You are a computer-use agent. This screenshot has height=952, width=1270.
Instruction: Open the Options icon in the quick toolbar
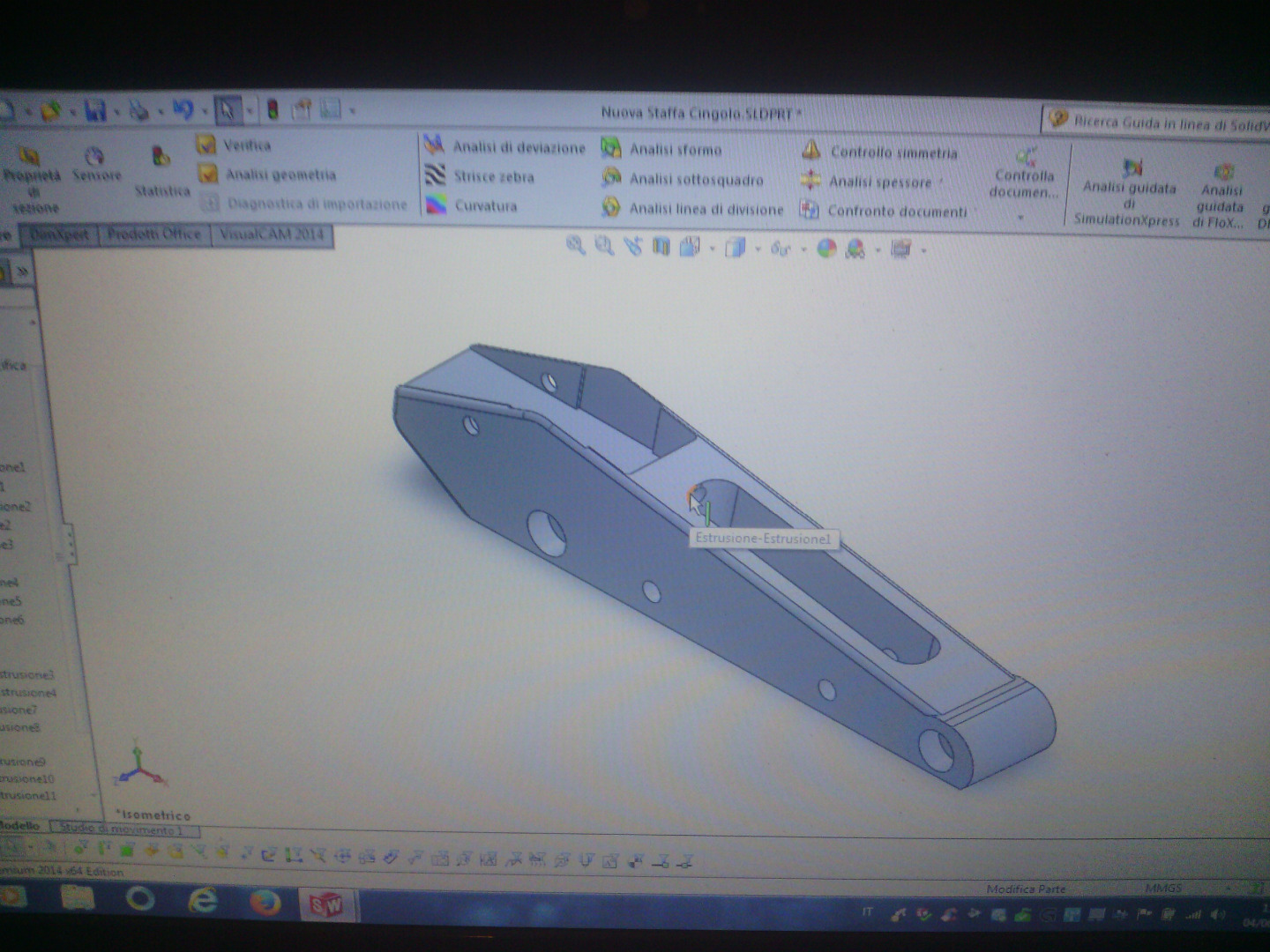331,109
